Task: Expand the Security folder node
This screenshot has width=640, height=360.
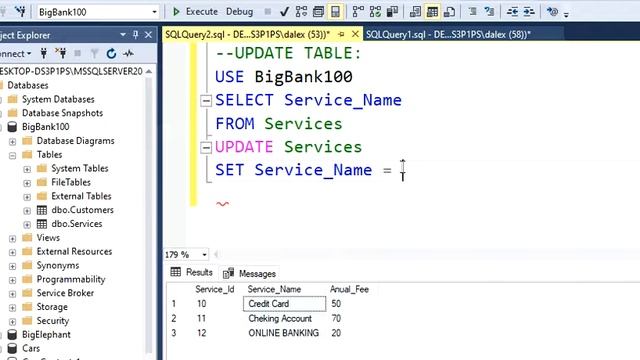Action: (13, 322)
